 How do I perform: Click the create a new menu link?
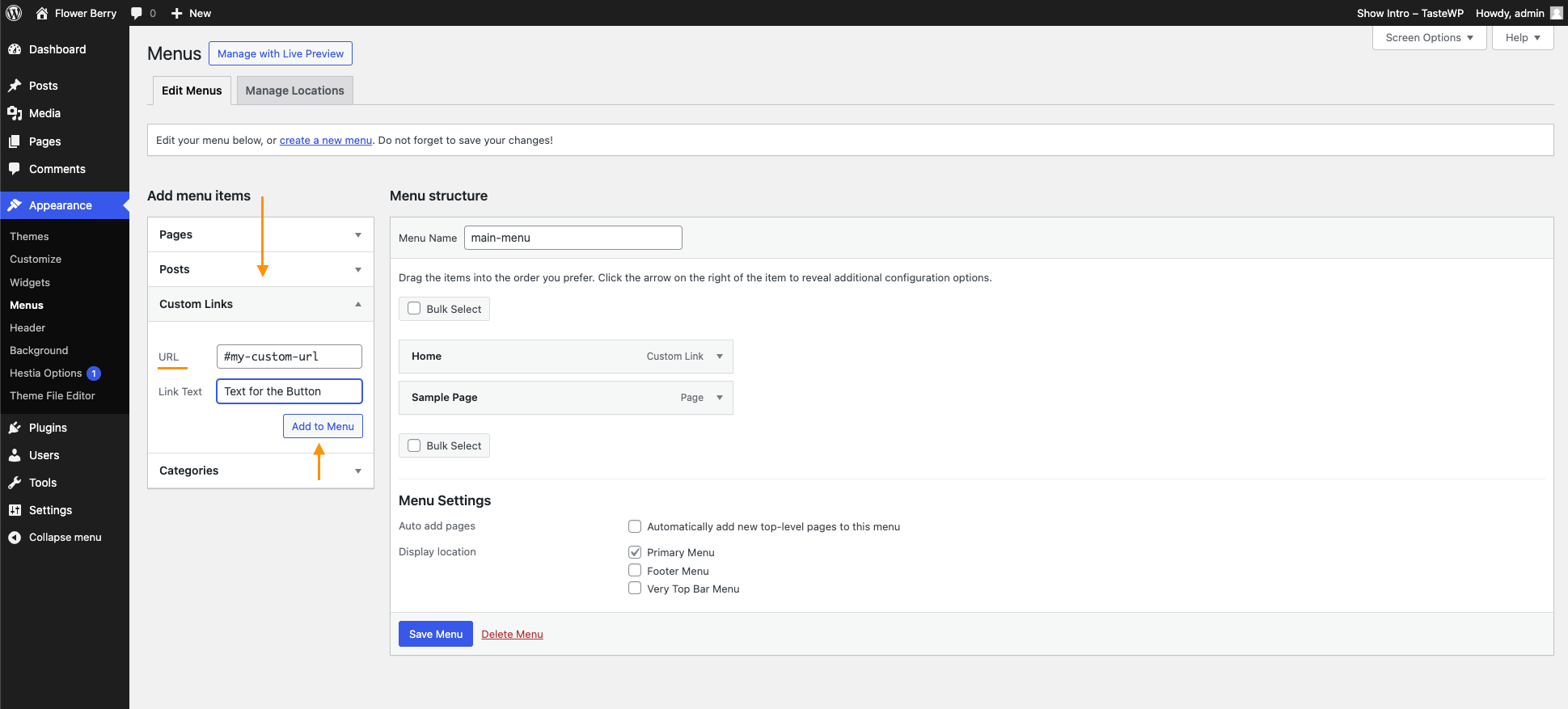point(325,141)
